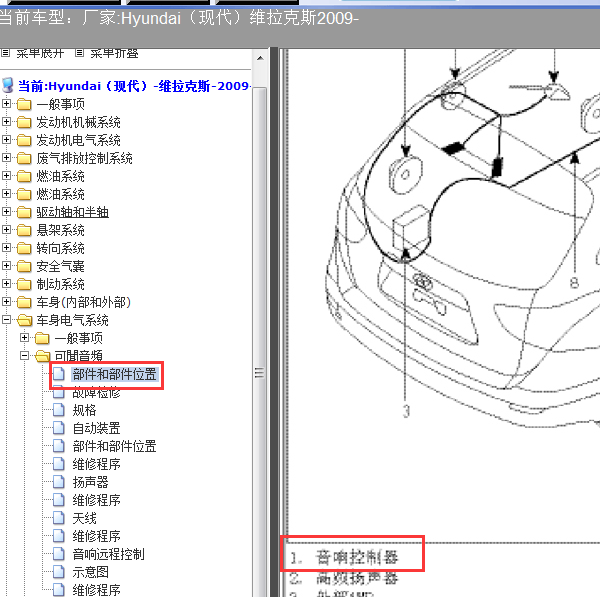Select 燃油系统 folder directly above 驱动轴和半轴
The image size is (600, 597).
pos(60,194)
